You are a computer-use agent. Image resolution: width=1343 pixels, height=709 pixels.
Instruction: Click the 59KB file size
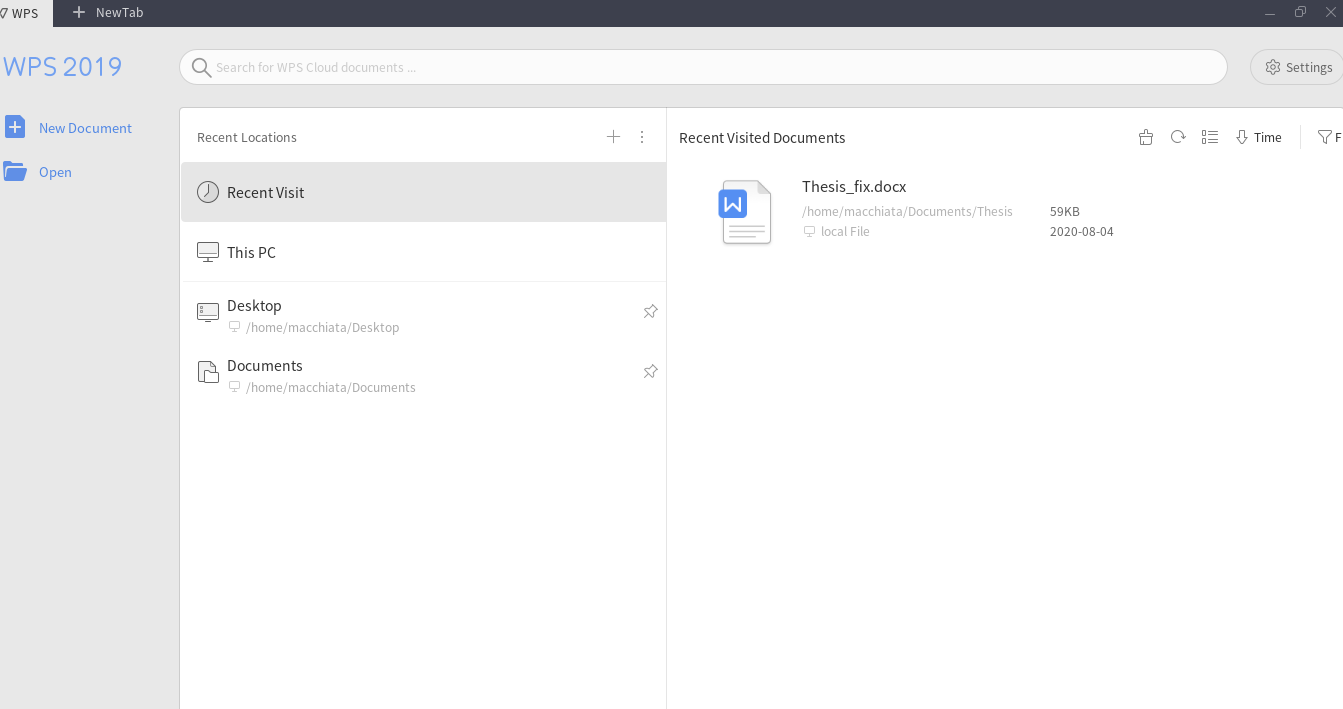point(1065,212)
